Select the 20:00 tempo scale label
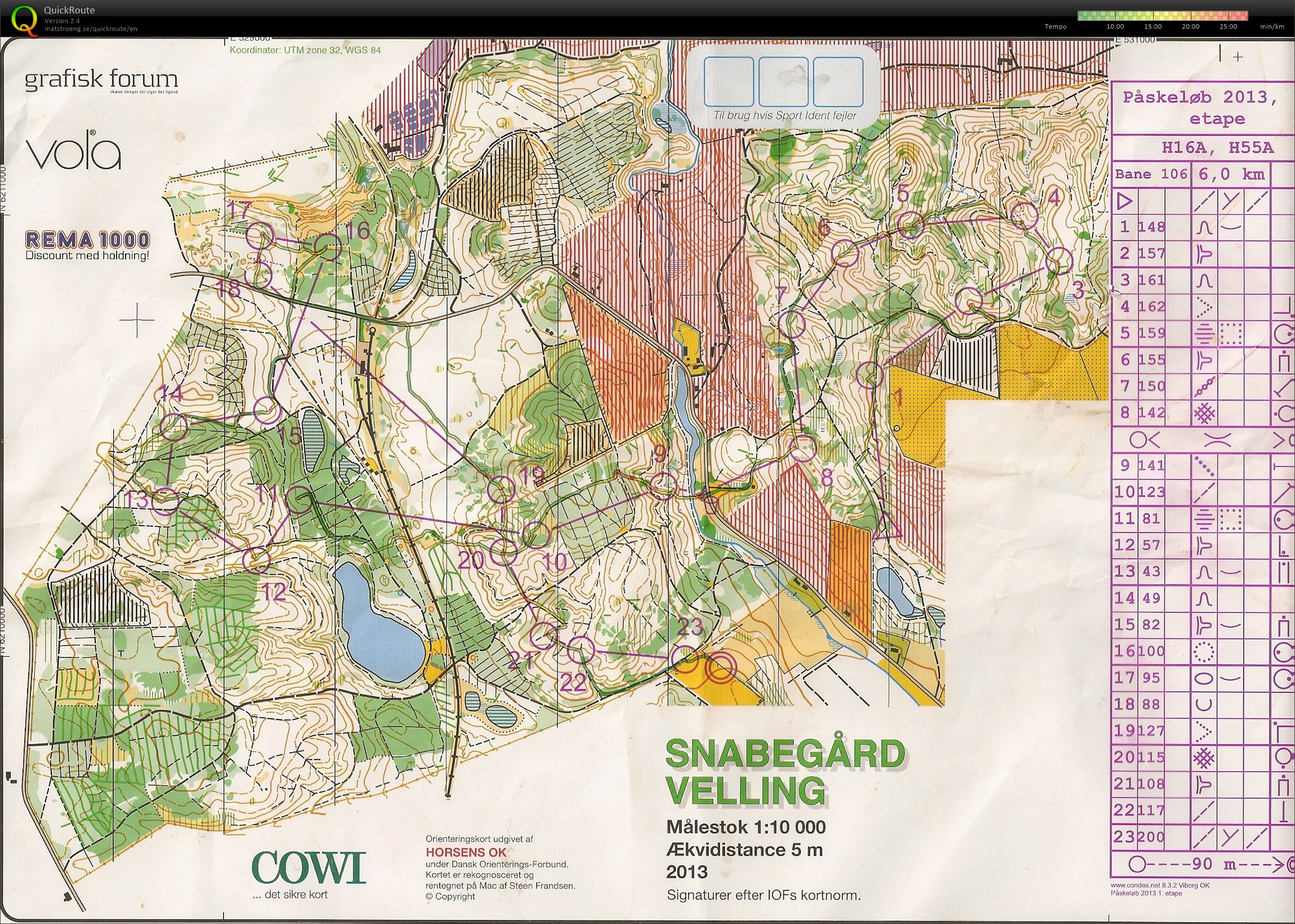The height and width of the screenshot is (924, 1295). (x=1190, y=26)
